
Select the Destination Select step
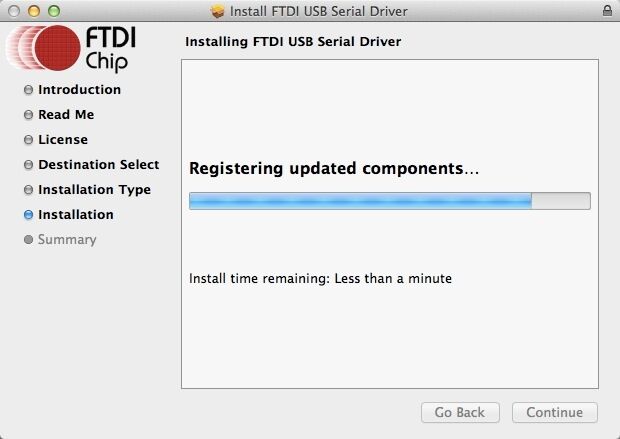tap(98, 165)
